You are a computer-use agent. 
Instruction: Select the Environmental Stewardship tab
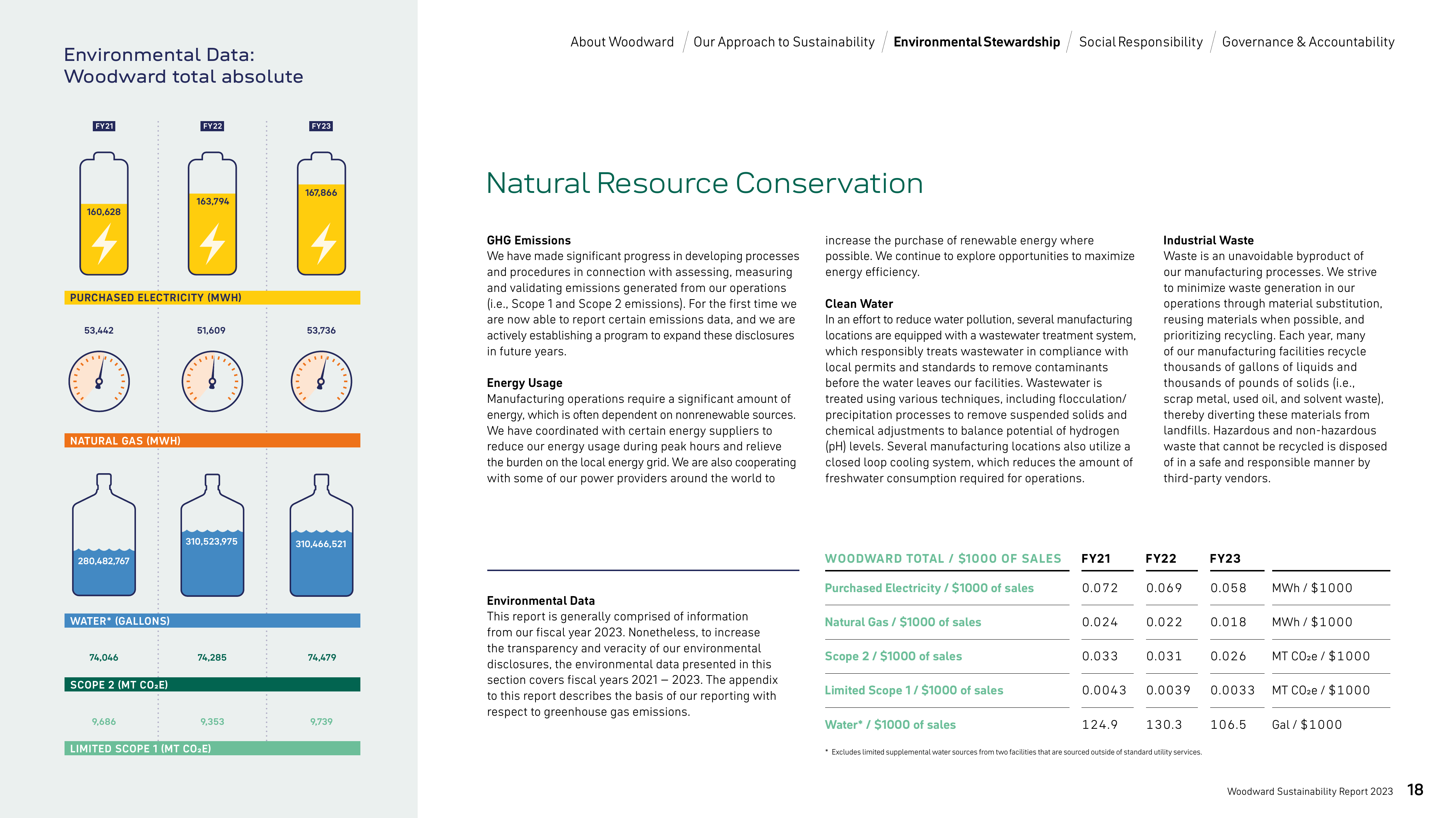[x=977, y=42]
